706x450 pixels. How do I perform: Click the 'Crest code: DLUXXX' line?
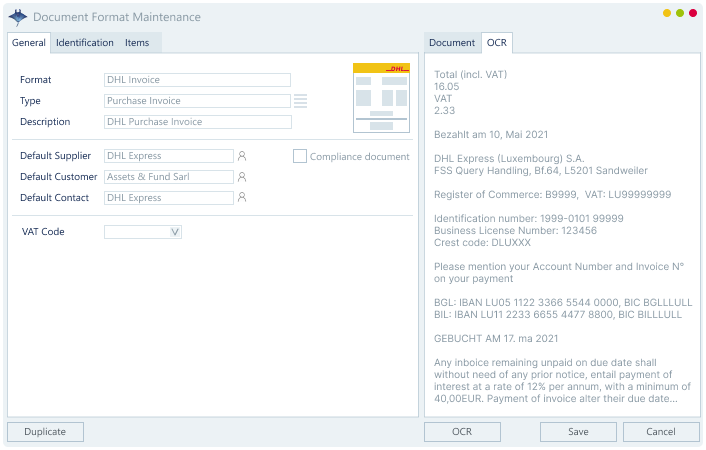pos(482,242)
